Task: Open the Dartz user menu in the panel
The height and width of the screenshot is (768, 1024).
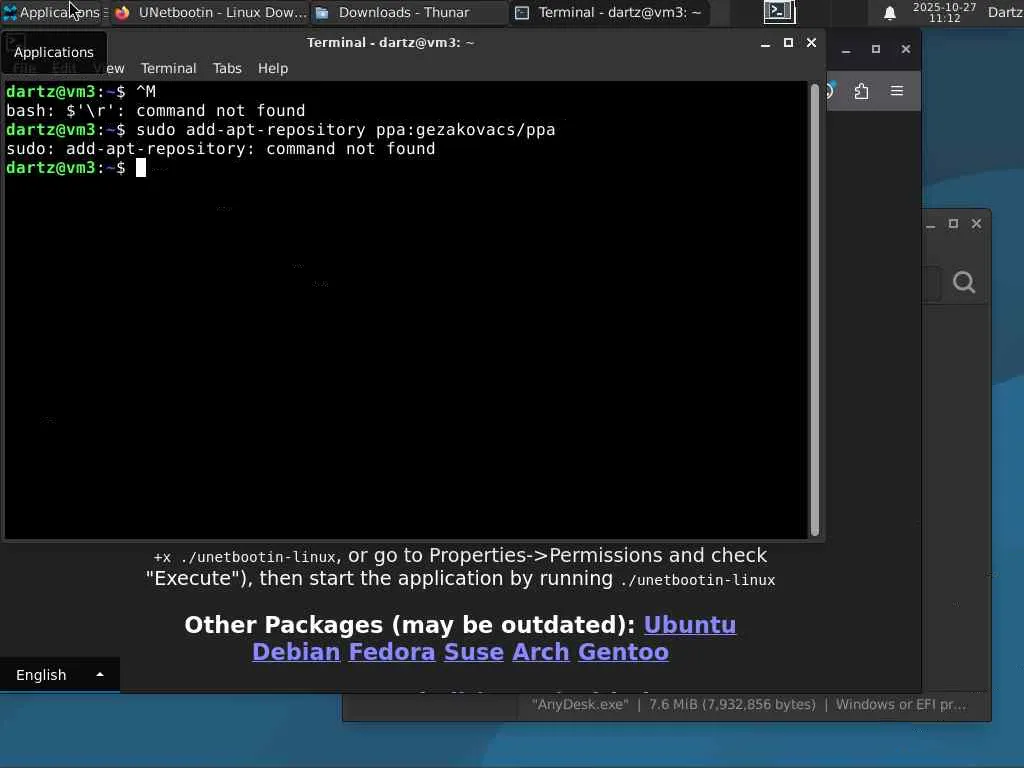Action: pyautogui.click(x=1004, y=12)
